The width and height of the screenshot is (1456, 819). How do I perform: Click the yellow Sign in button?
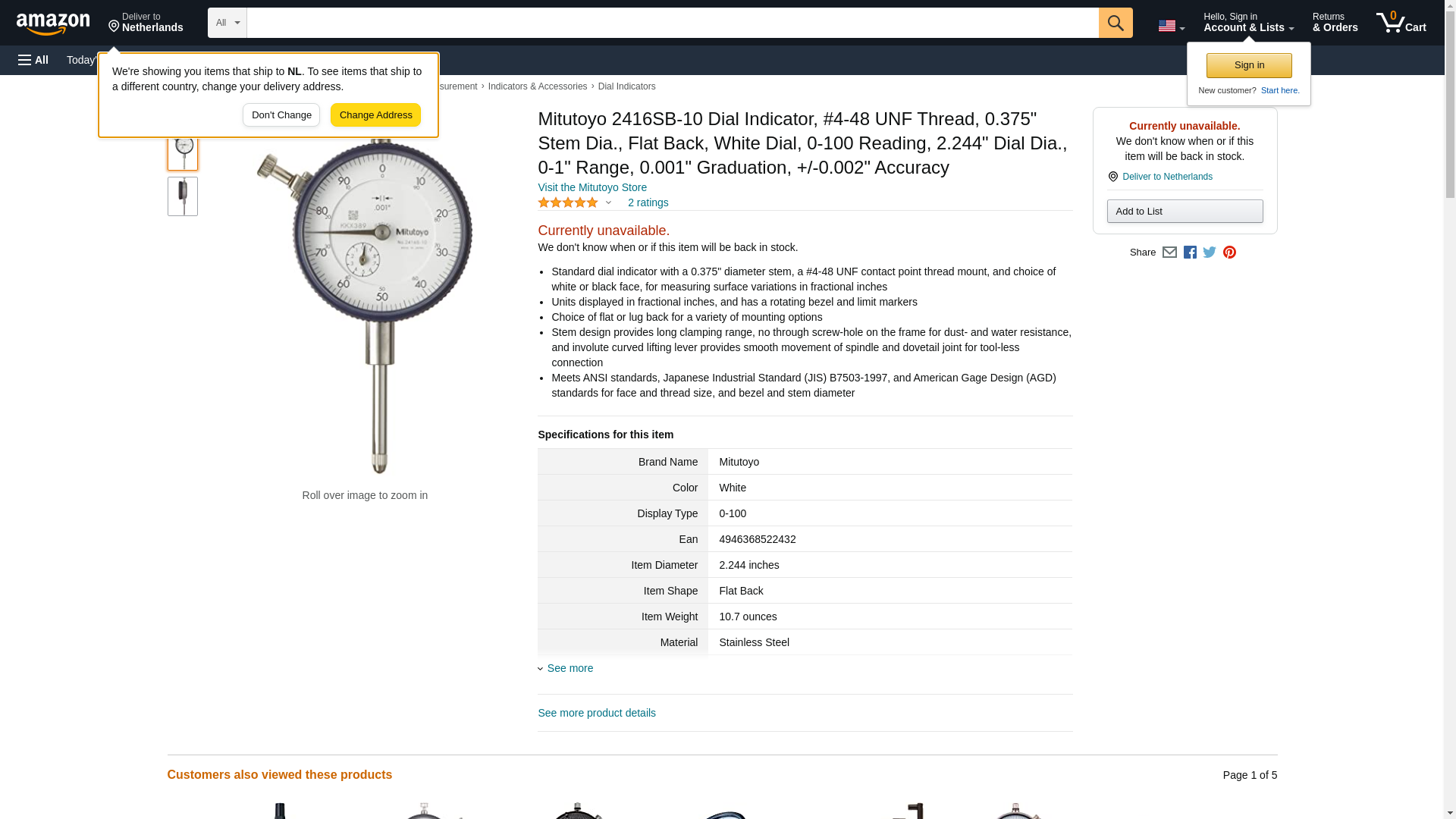[x=1249, y=65]
